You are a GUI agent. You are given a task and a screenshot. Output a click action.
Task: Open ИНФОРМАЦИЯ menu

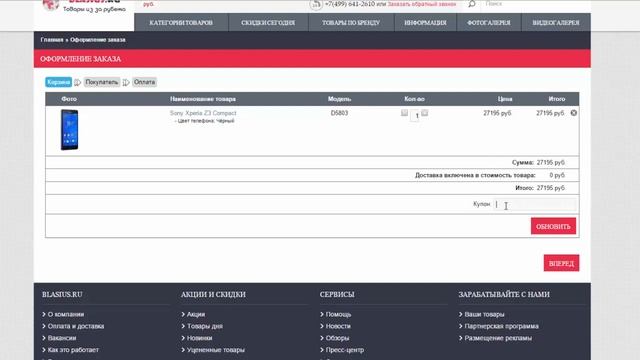tap(425, 22)
